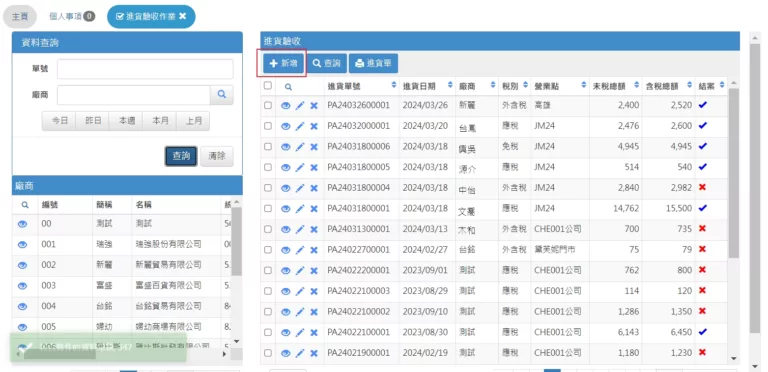Check row PA24031800005 checkbox

(x=267, y=167)
